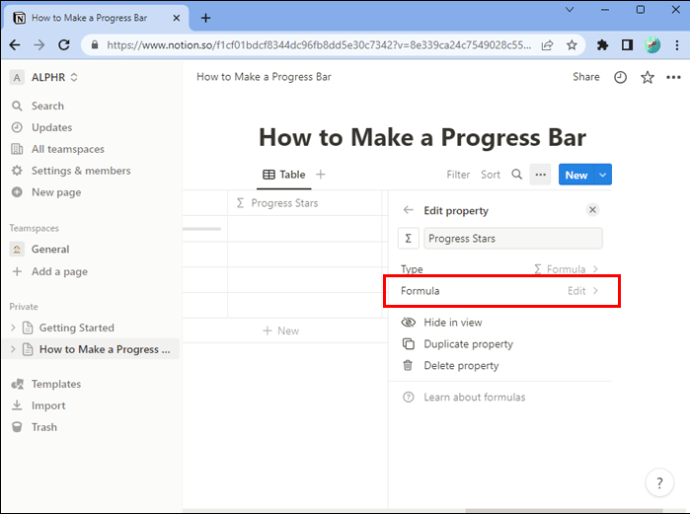Open the page options three-dot menu

tap(673, 77)
